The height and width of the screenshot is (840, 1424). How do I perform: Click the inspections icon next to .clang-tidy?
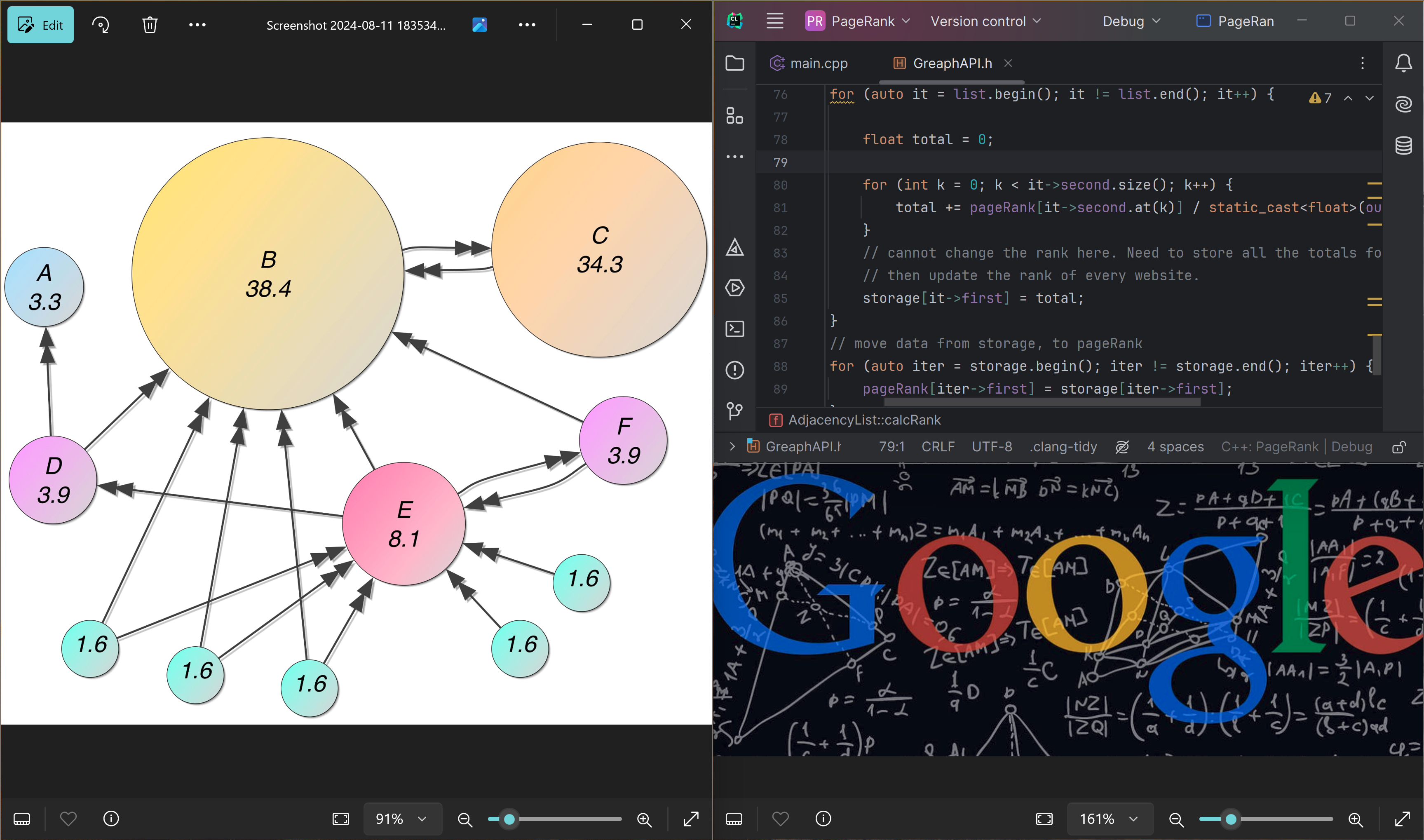pyautogui.click(x=1122, y=447)
